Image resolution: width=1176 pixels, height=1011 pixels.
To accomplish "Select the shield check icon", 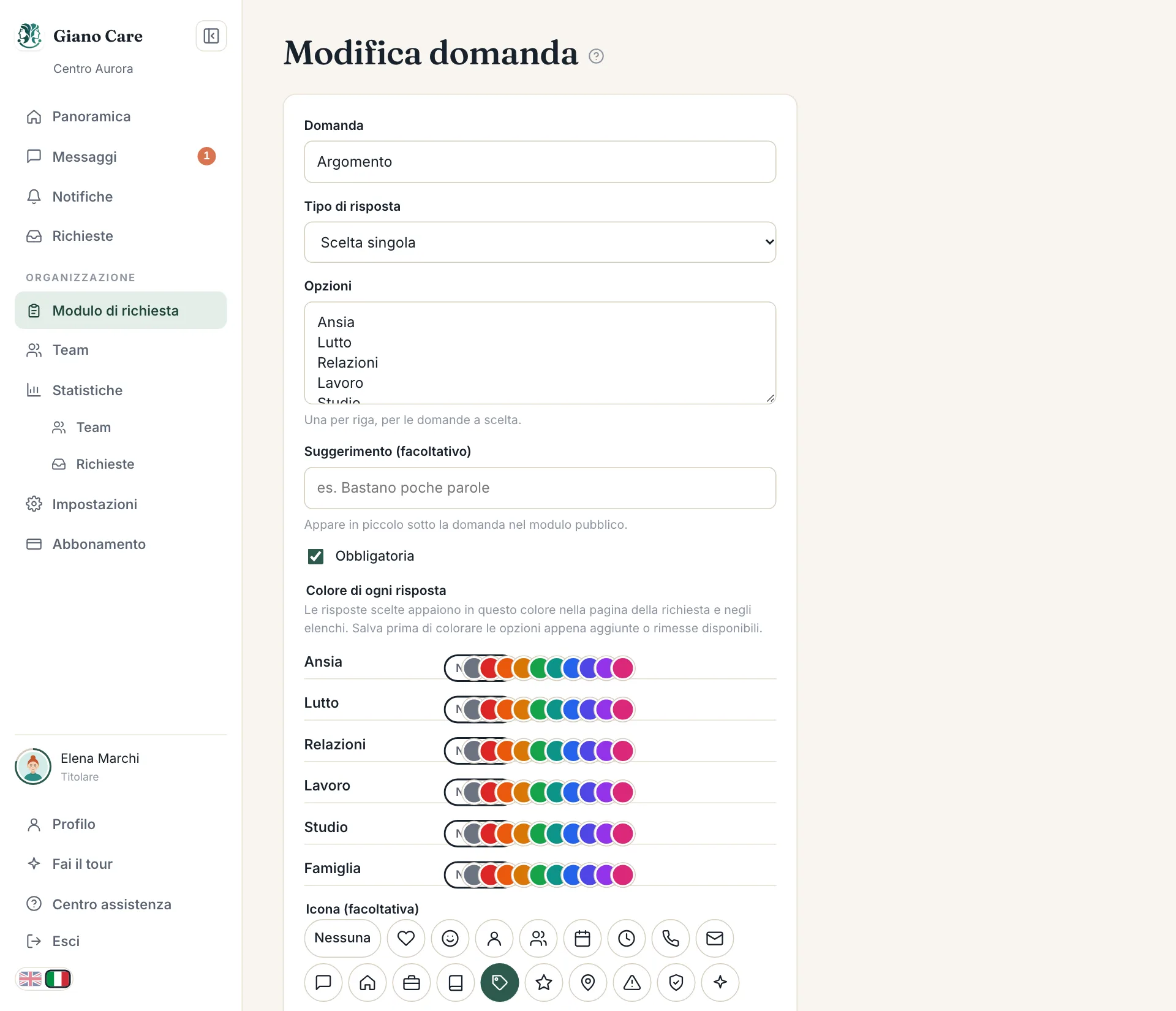I will [676, 982].
